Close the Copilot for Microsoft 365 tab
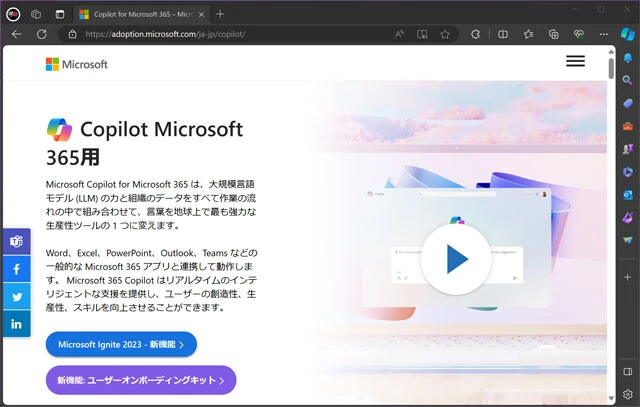Image resolution: width=640 pixels, height=407 pixels. 201,14
